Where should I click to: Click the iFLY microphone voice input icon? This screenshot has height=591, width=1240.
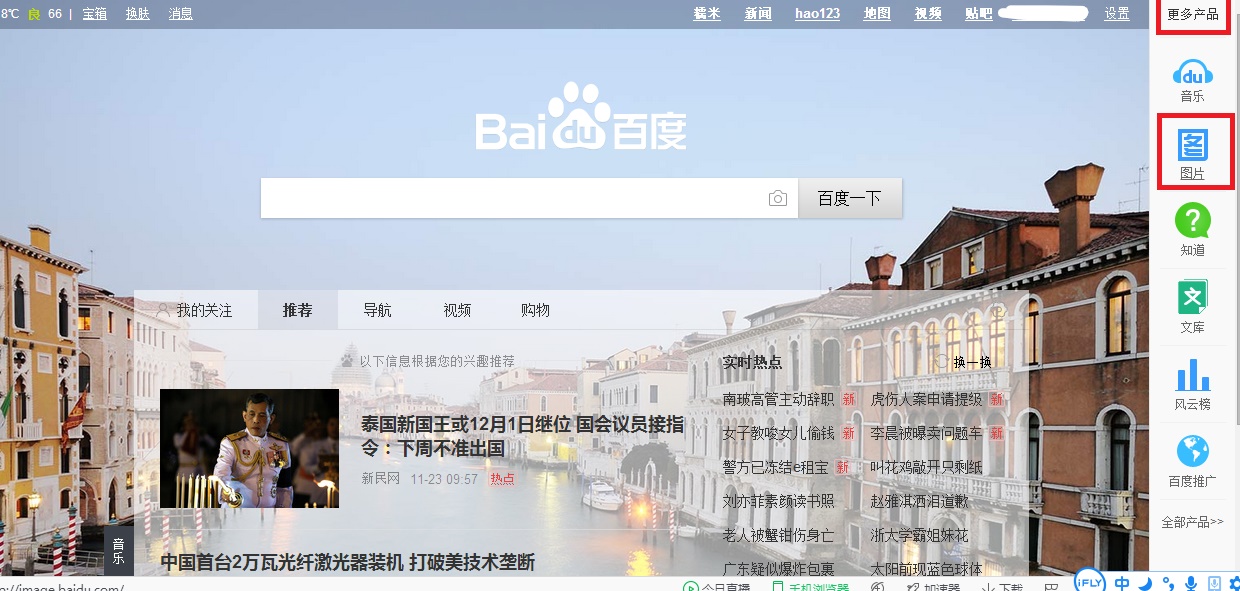pyautogui.click(x=1191, y=583)
